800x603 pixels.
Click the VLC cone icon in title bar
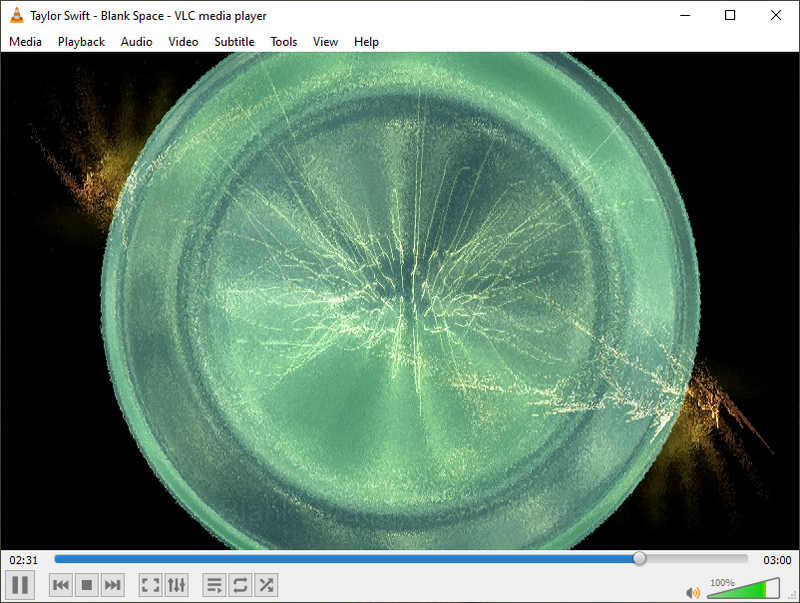coord(16,15)
